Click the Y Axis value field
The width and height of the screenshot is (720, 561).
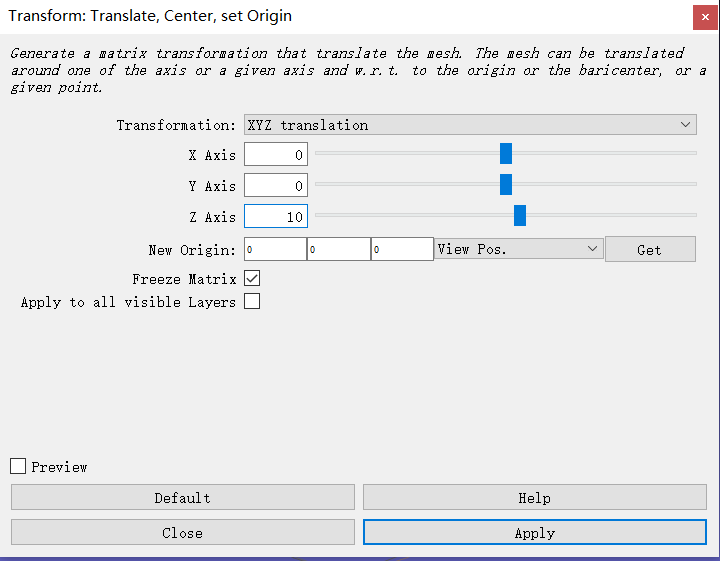[x=276, y=186]
